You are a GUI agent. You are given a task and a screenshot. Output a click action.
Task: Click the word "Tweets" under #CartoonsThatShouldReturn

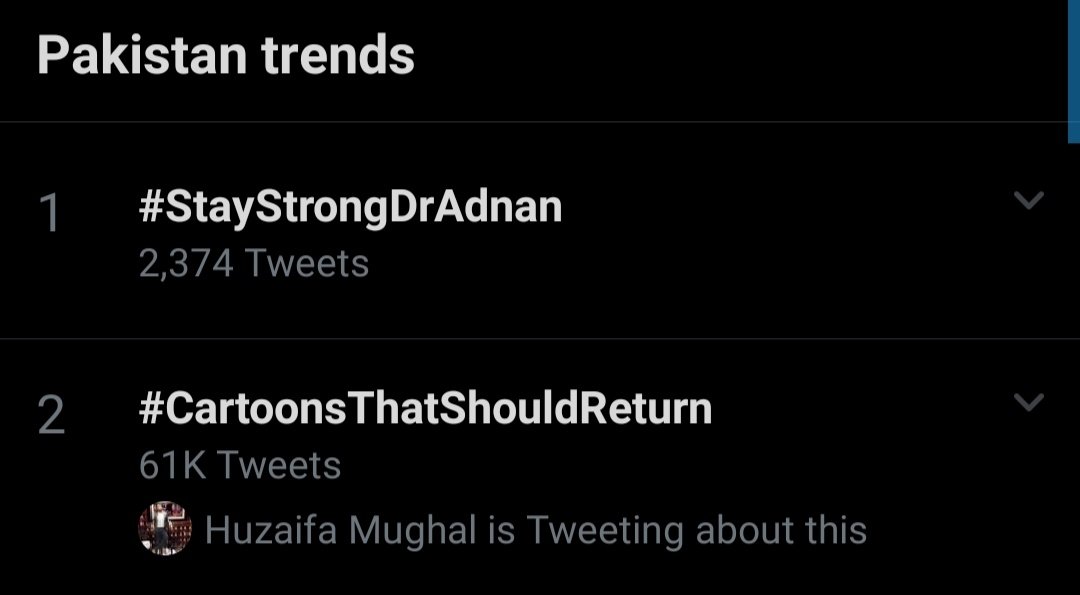(x=278, y=466)
